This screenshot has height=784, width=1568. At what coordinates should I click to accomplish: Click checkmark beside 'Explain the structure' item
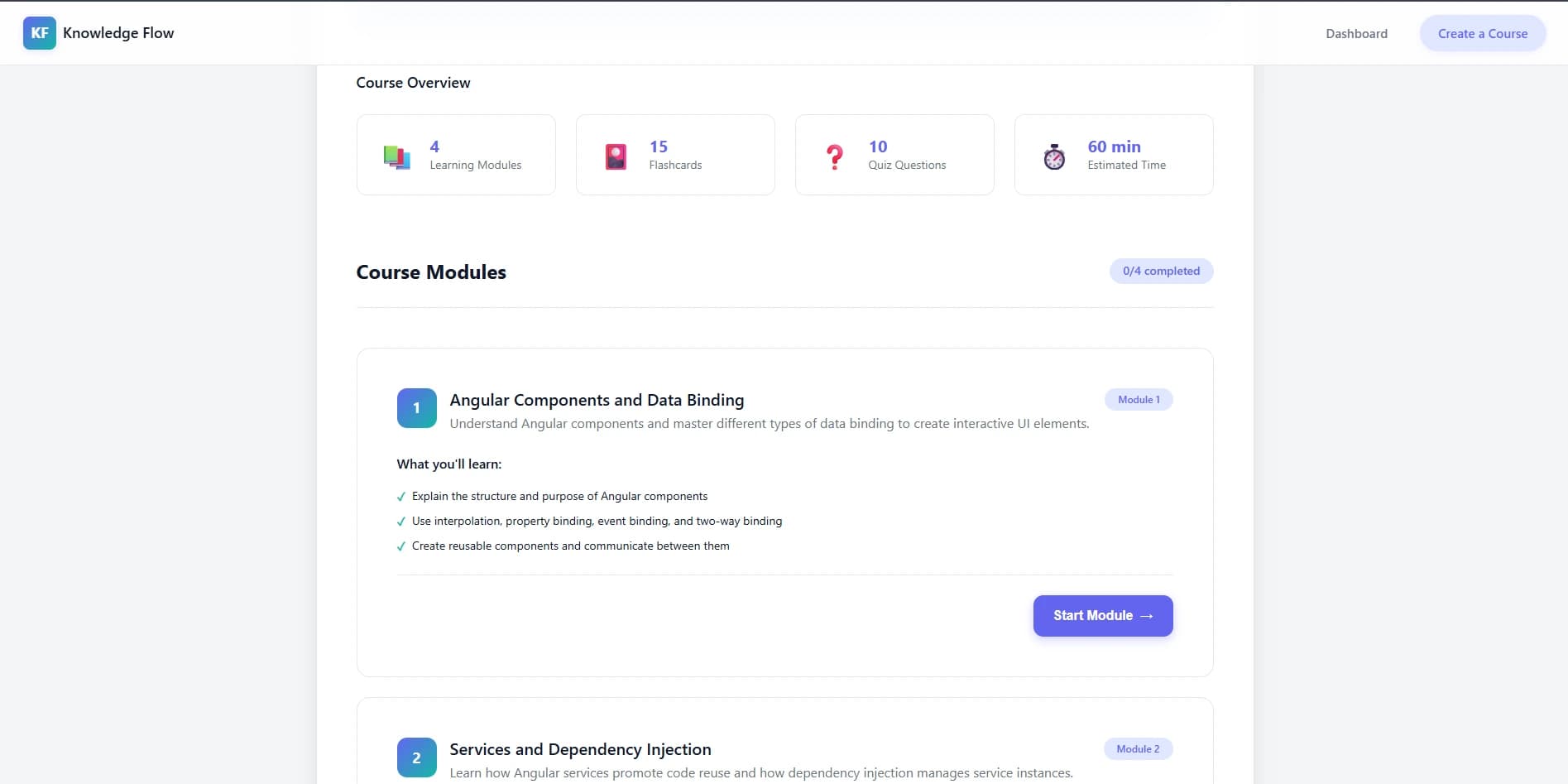tap(400, 497)
